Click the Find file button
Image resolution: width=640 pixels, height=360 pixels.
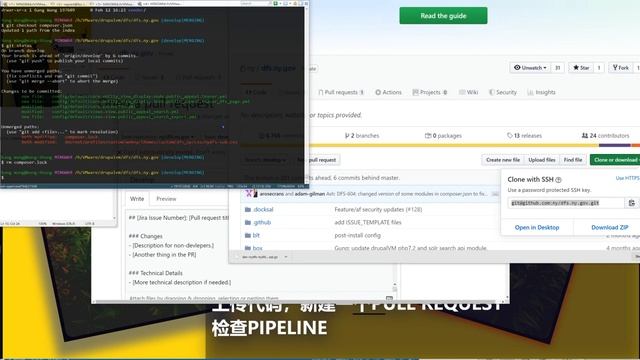(x=573, y=160)
